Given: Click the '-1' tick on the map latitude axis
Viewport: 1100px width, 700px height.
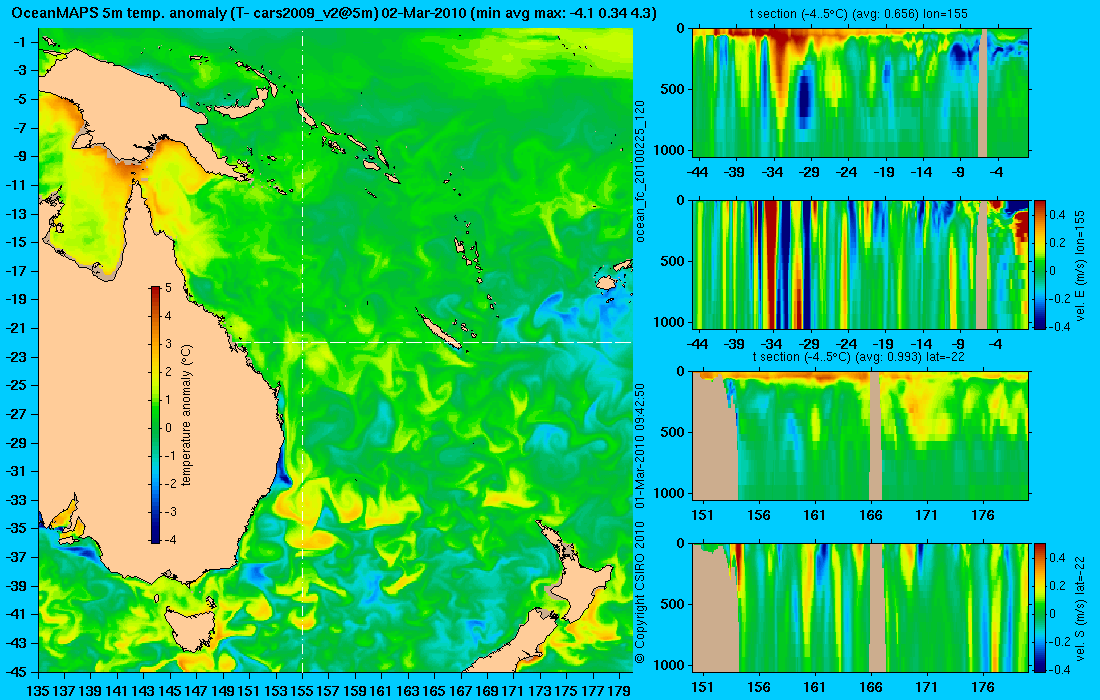Looking at the screenshot, I should click(x=19, y=42).
